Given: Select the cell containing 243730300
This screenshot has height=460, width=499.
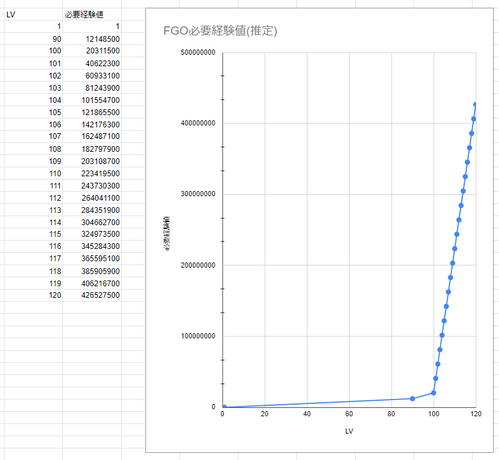Looking at the screenshot, I should coord(92,186).
